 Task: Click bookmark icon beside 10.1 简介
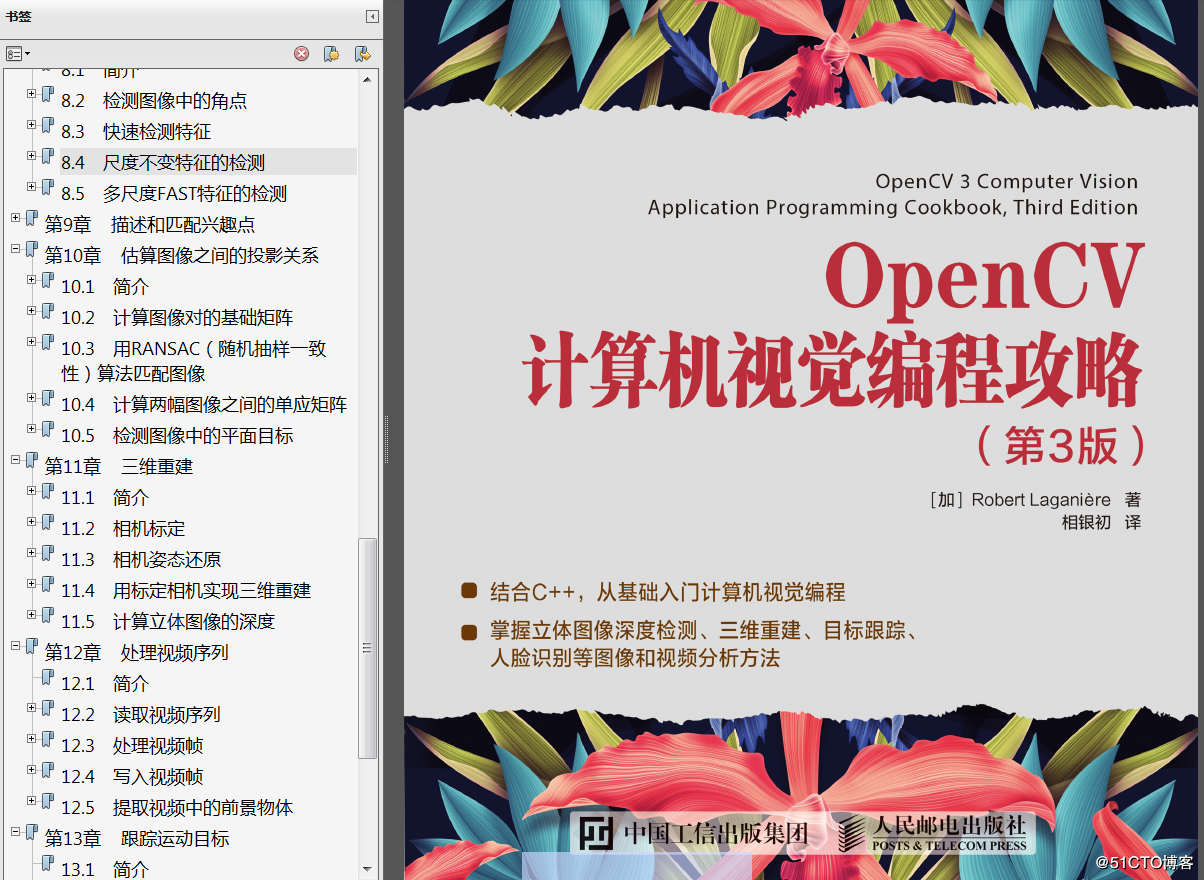click(x=47, y=280)
